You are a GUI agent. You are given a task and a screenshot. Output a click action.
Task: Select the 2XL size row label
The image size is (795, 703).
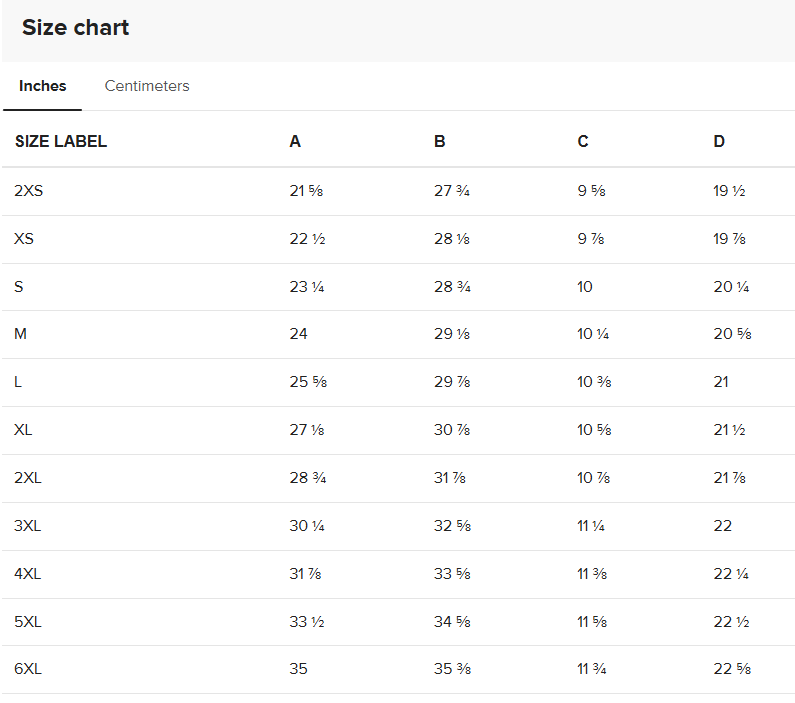tap(29, 478)
